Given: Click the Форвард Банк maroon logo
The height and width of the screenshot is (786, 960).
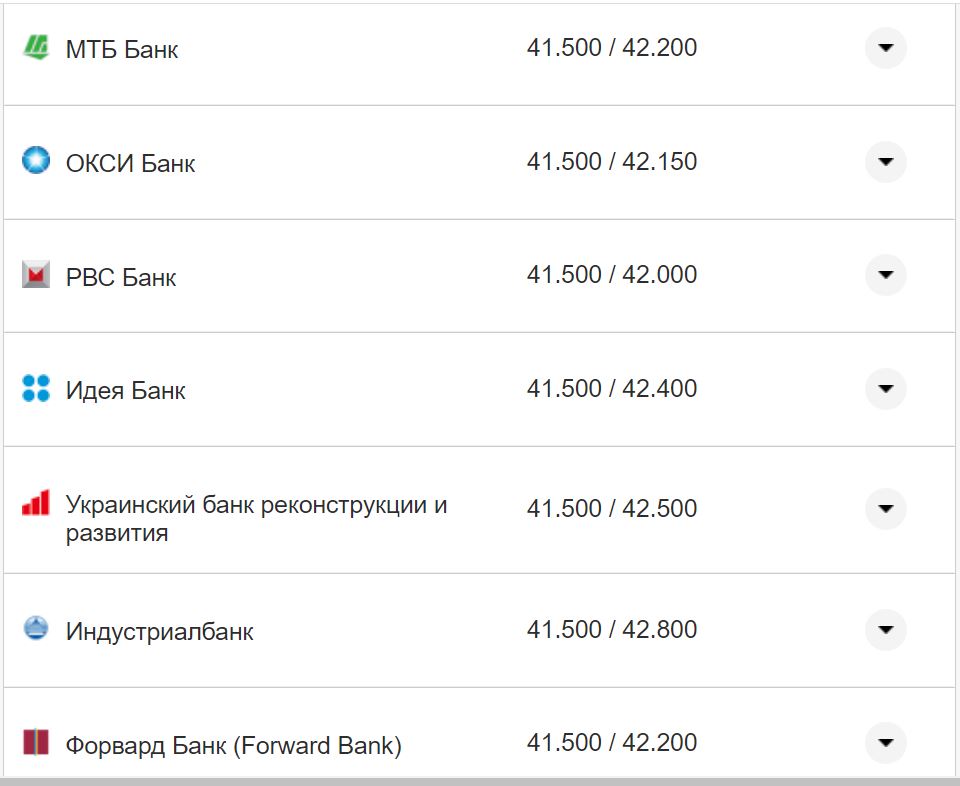Looking at the screenshot, I should coord(36,743).
